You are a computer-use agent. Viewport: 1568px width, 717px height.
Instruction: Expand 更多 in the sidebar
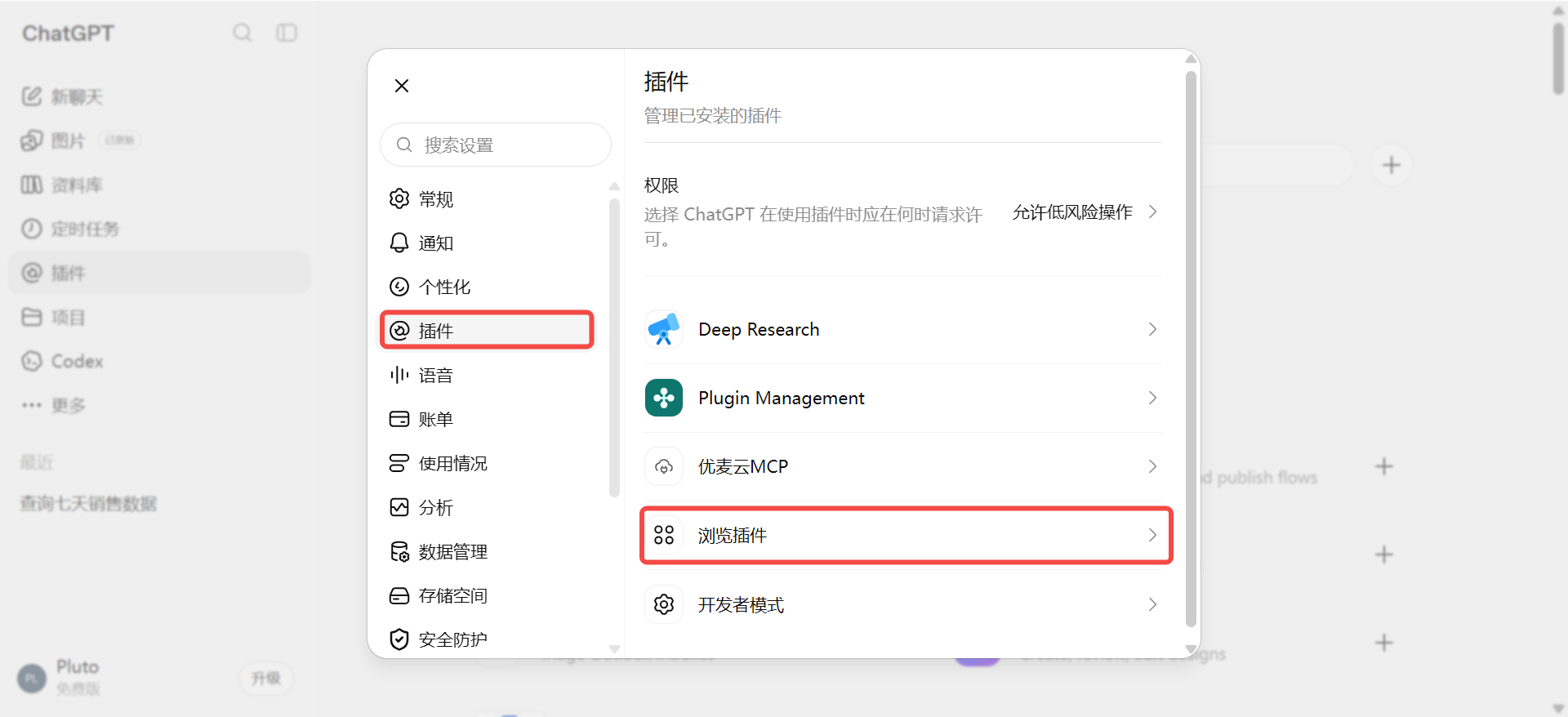point(159,405)
